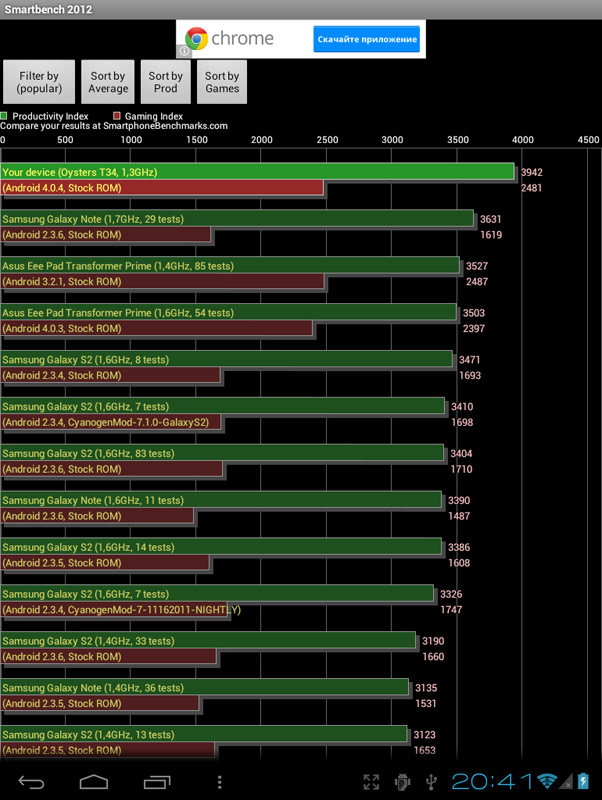This screenshot has width=602, height=800.
Task: Click the 3942 productivity score value
Action: point(532,172)
